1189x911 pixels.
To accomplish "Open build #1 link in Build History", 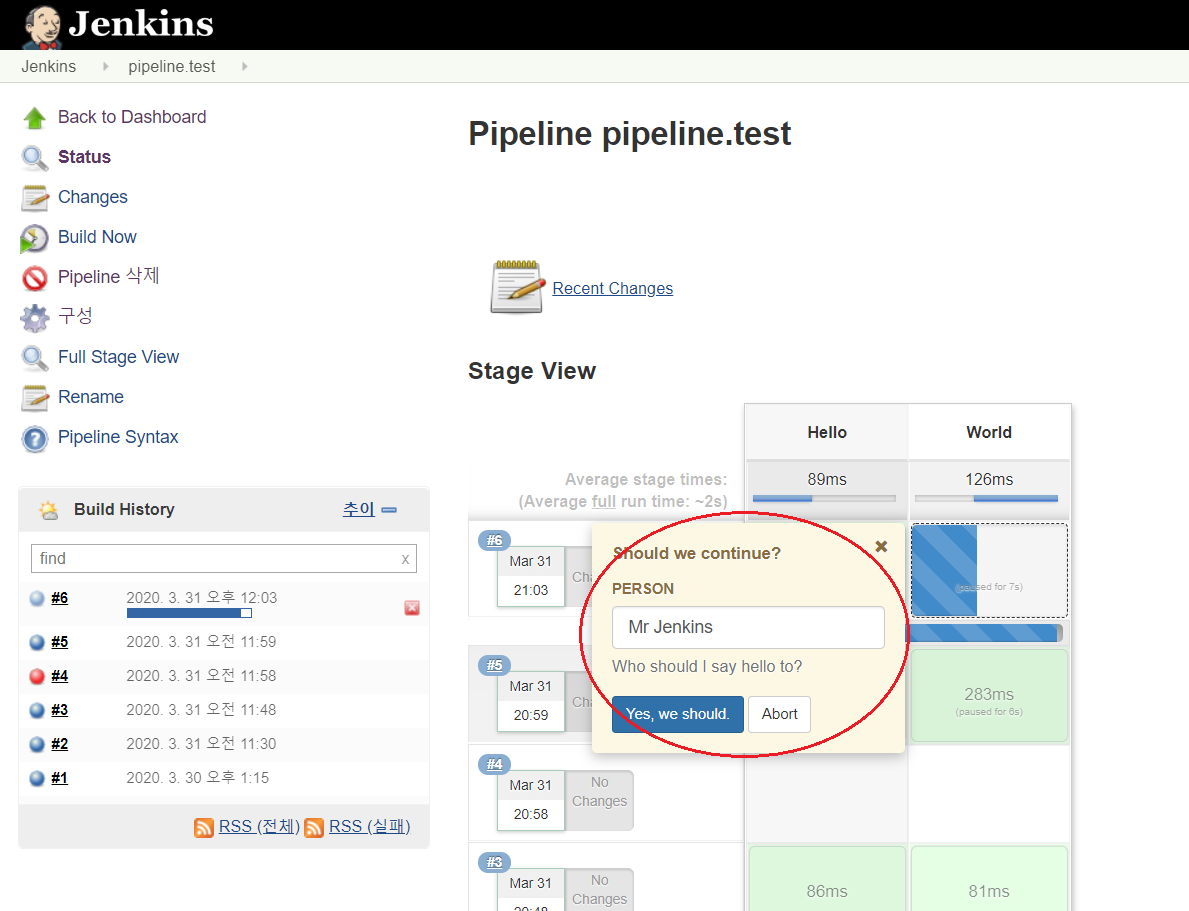I will [60, 778].
